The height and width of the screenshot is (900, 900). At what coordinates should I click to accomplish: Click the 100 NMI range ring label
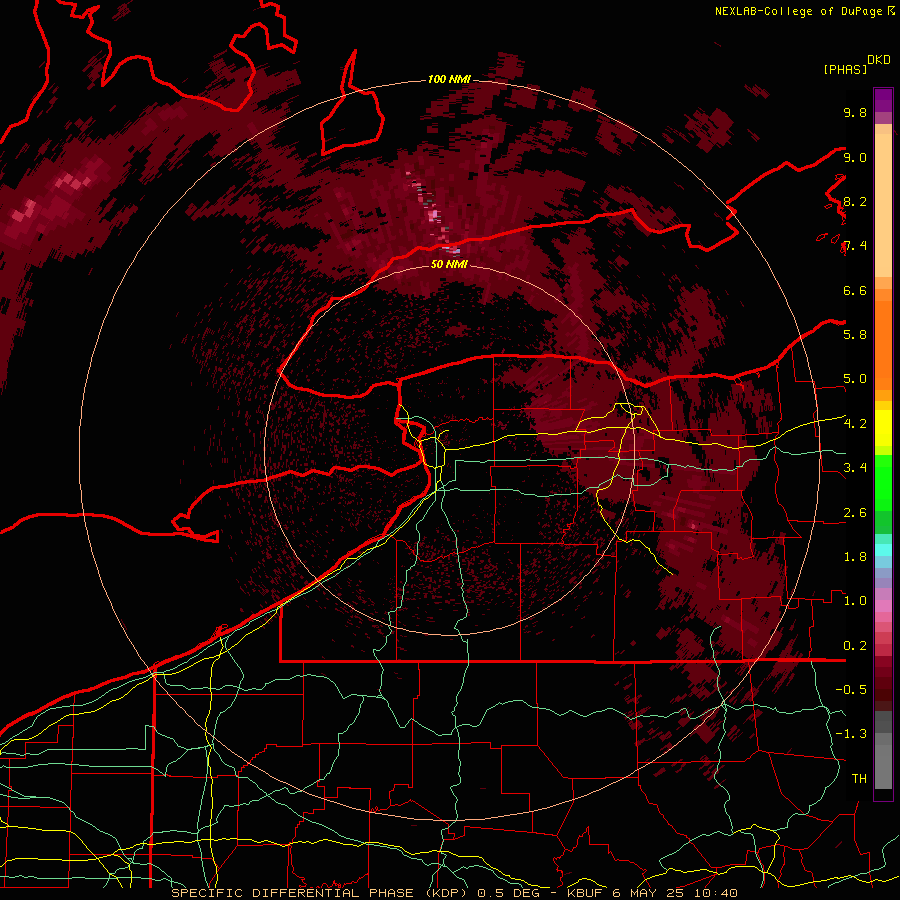pyautogui.click(x=449, y=79)
